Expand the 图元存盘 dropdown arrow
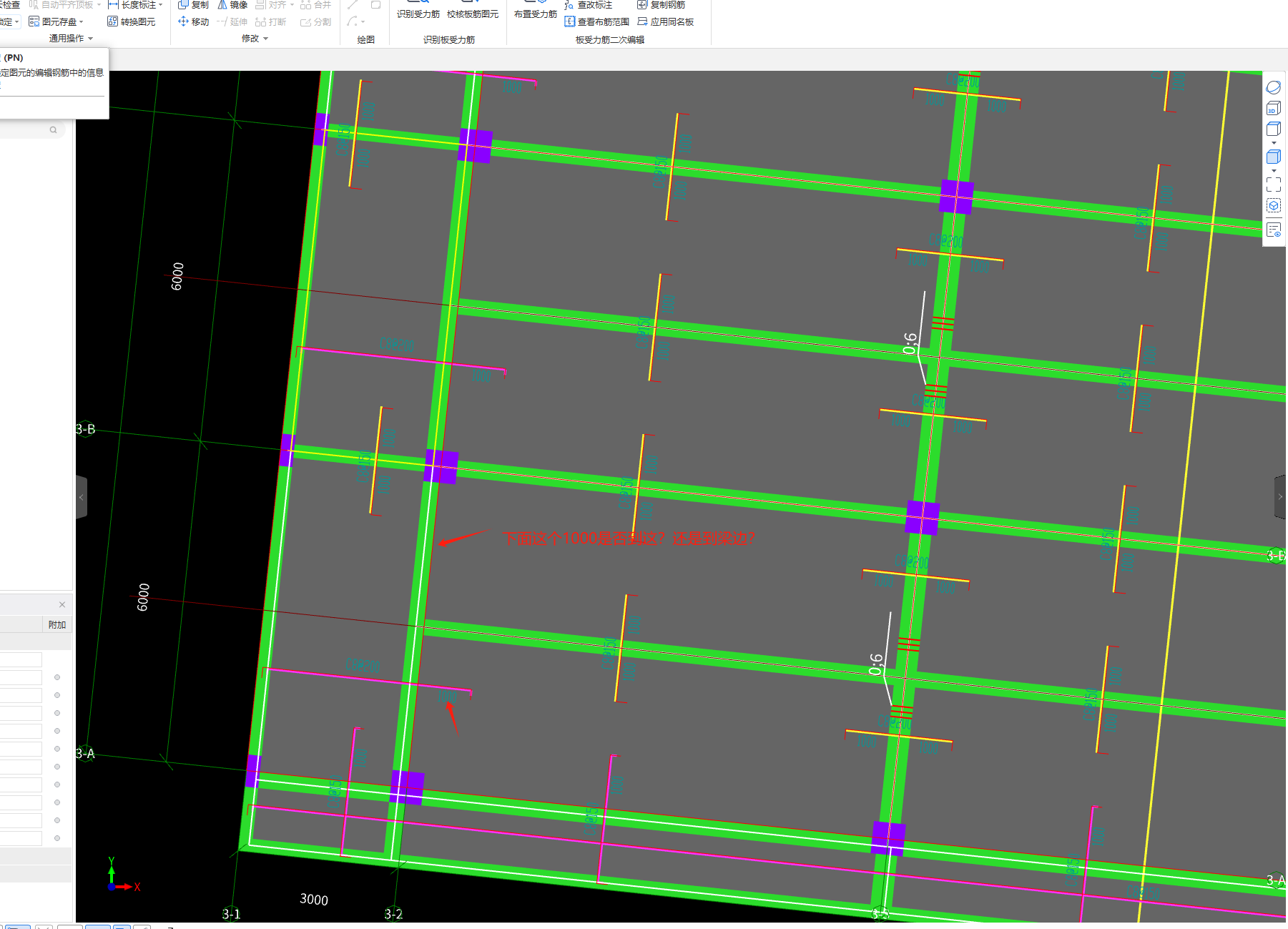This screenshot has height=929, width=1288. point(82,22)
